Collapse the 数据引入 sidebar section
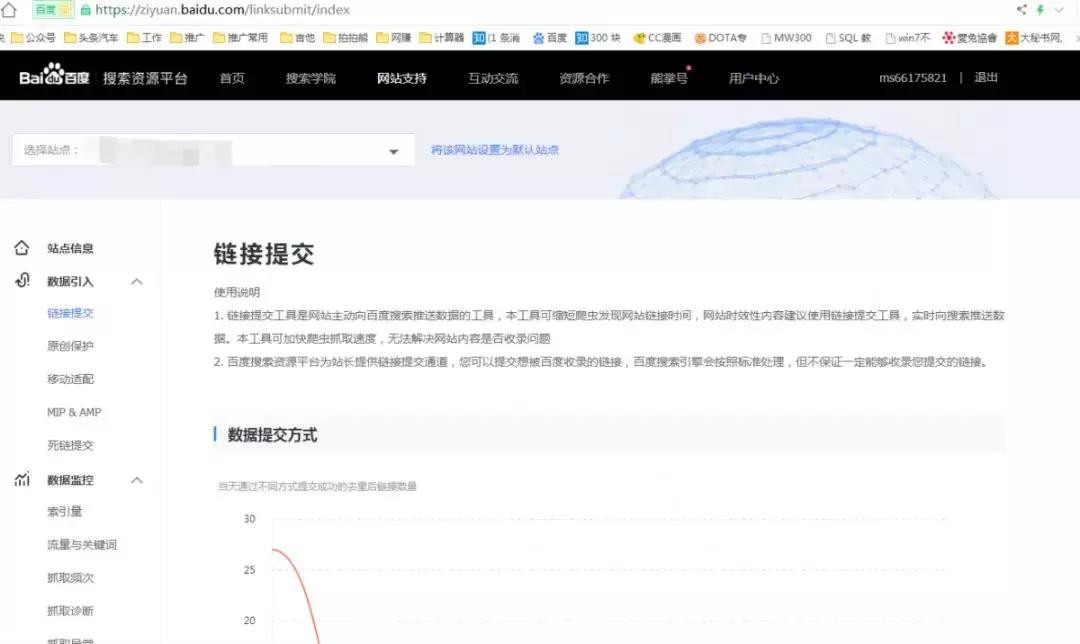Viewport: 1080px width, 644px height. (x=137, y=281)
